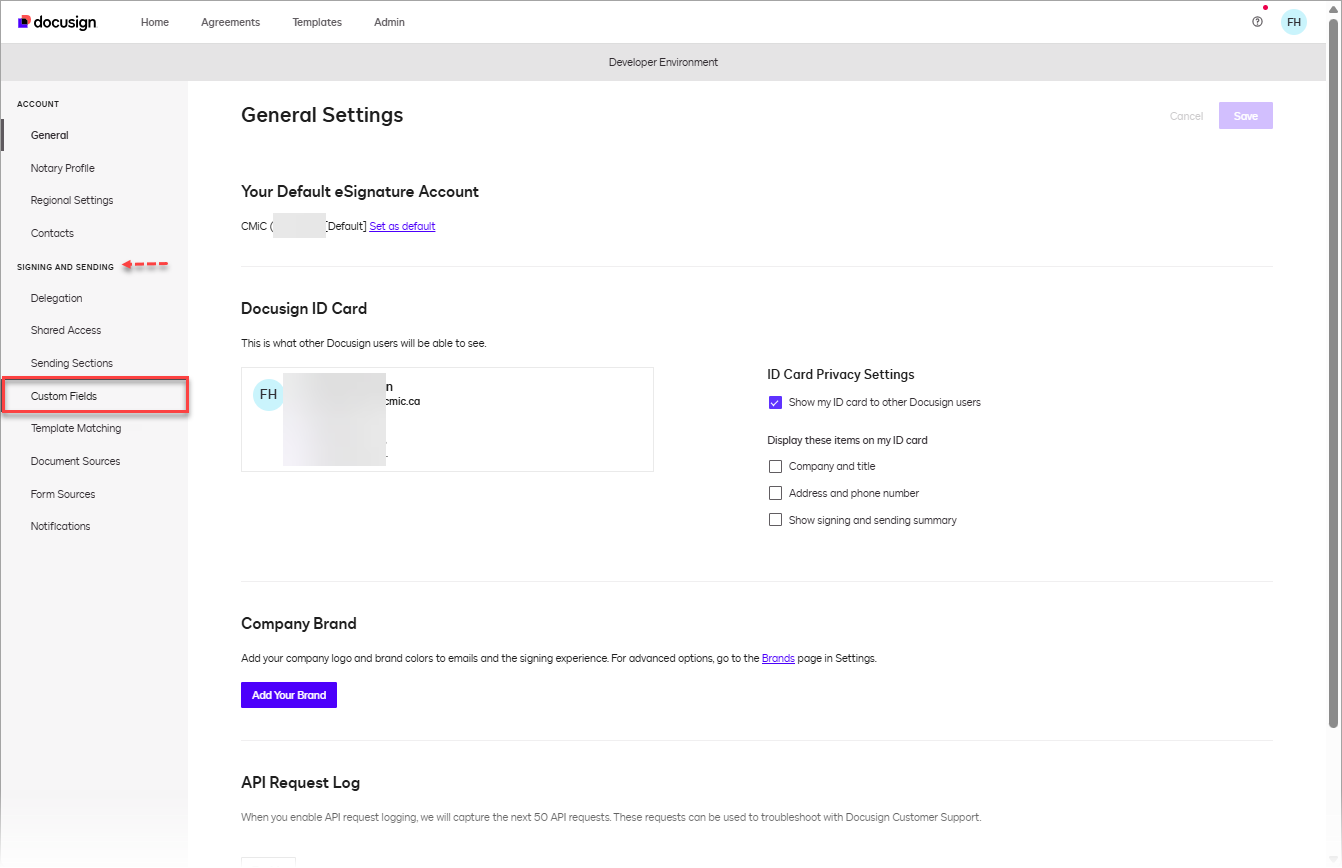
Task: Check Address and phone number
Action: 775,493
